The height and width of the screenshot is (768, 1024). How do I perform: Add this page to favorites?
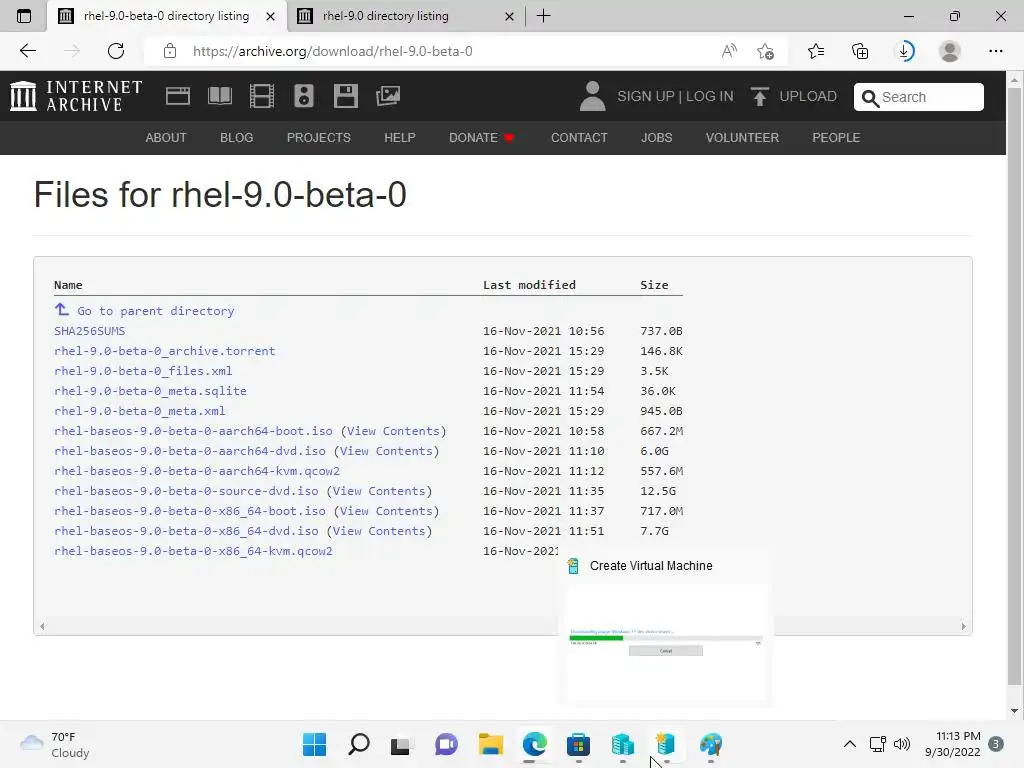click(x=765, y=51)
